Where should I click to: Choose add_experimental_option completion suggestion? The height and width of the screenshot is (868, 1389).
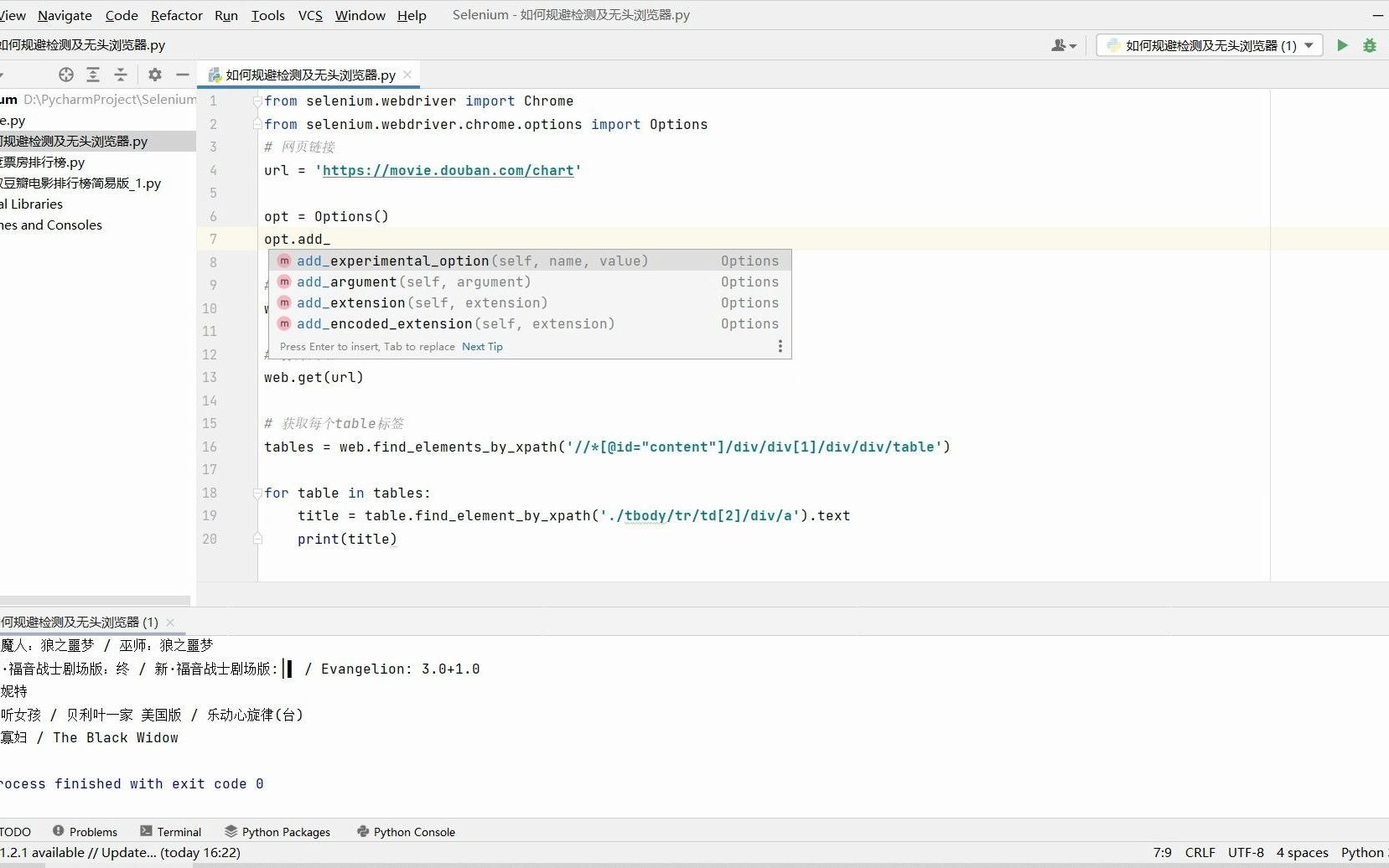(530, 261)
